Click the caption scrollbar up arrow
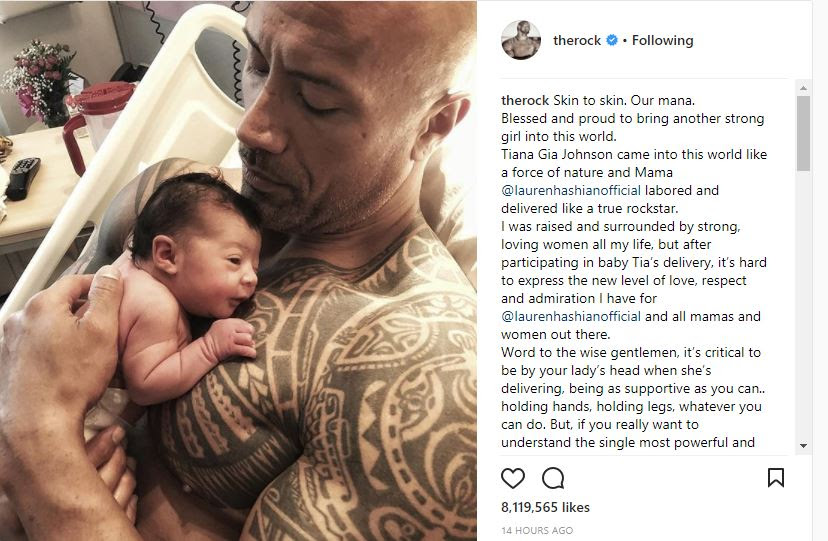This screenshot has height=541, width=828. [803, 88]
